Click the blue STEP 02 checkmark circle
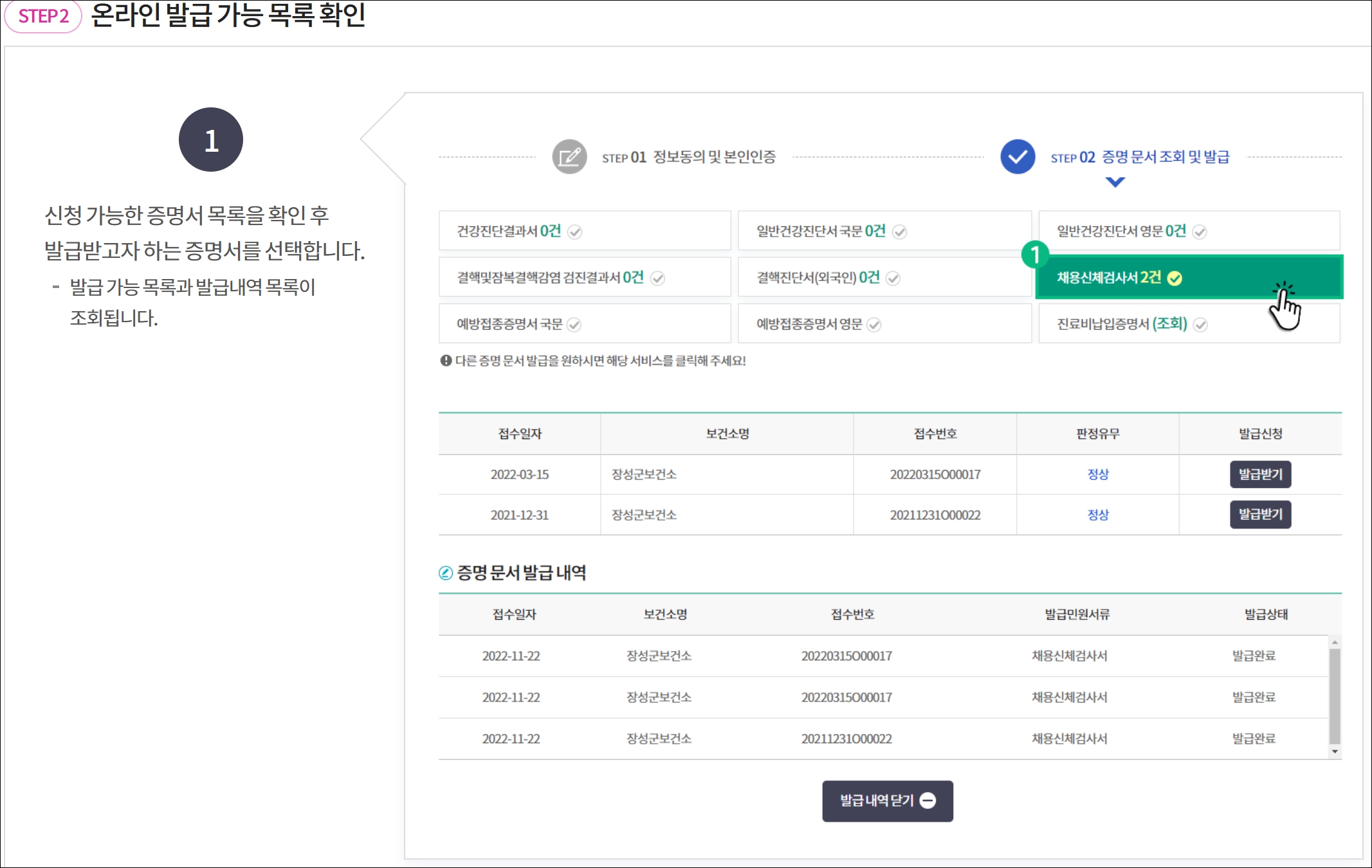The height and width of the screenshot is (868, 1372). [x=1018, y=157]
